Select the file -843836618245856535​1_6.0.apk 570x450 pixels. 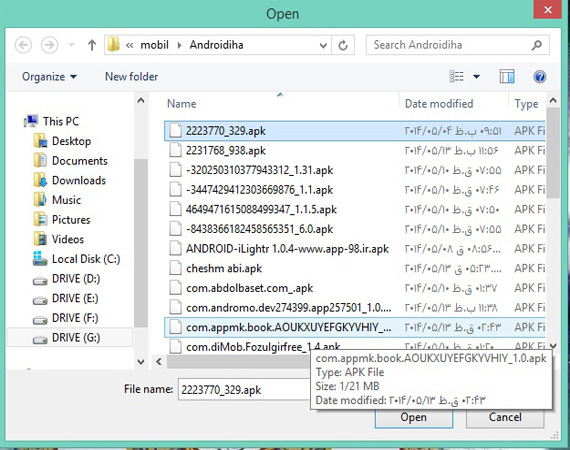[x=355, y=229]
